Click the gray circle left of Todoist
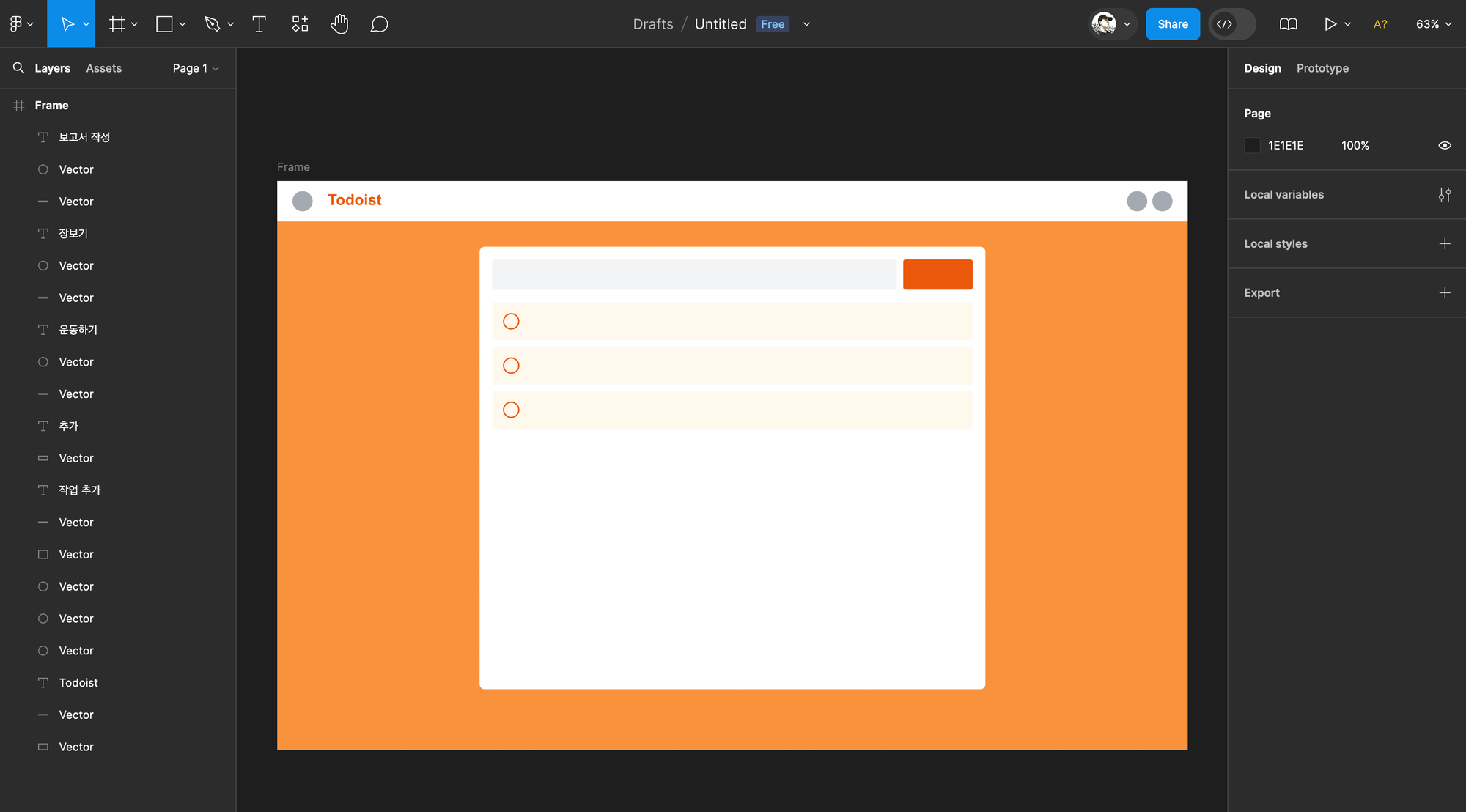Screen dimensions: 1466x812 click(x=303, y=201)
